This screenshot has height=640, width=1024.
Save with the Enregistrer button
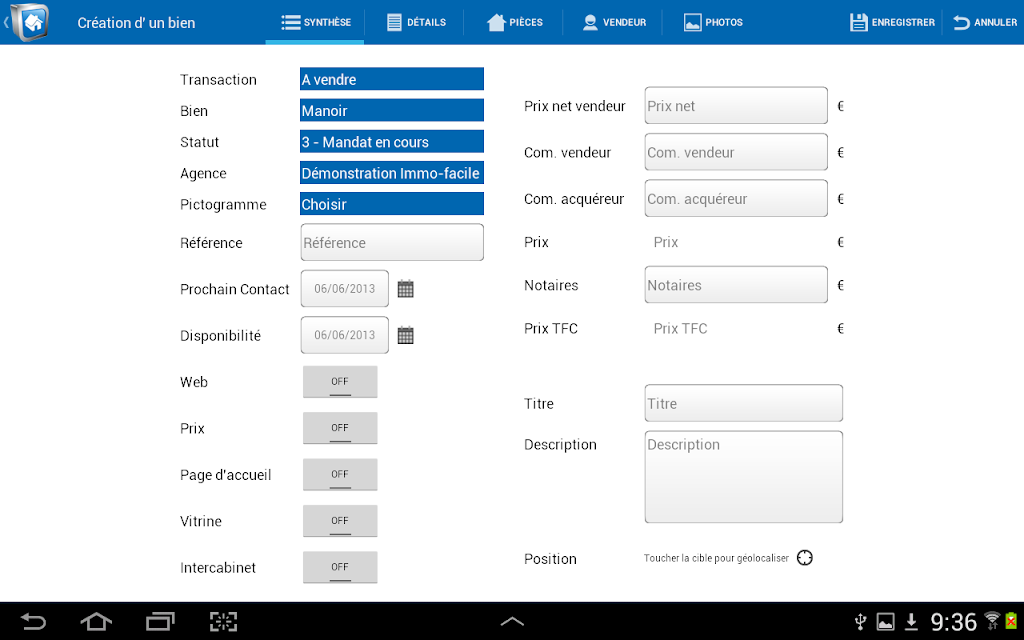coord(892,22)
